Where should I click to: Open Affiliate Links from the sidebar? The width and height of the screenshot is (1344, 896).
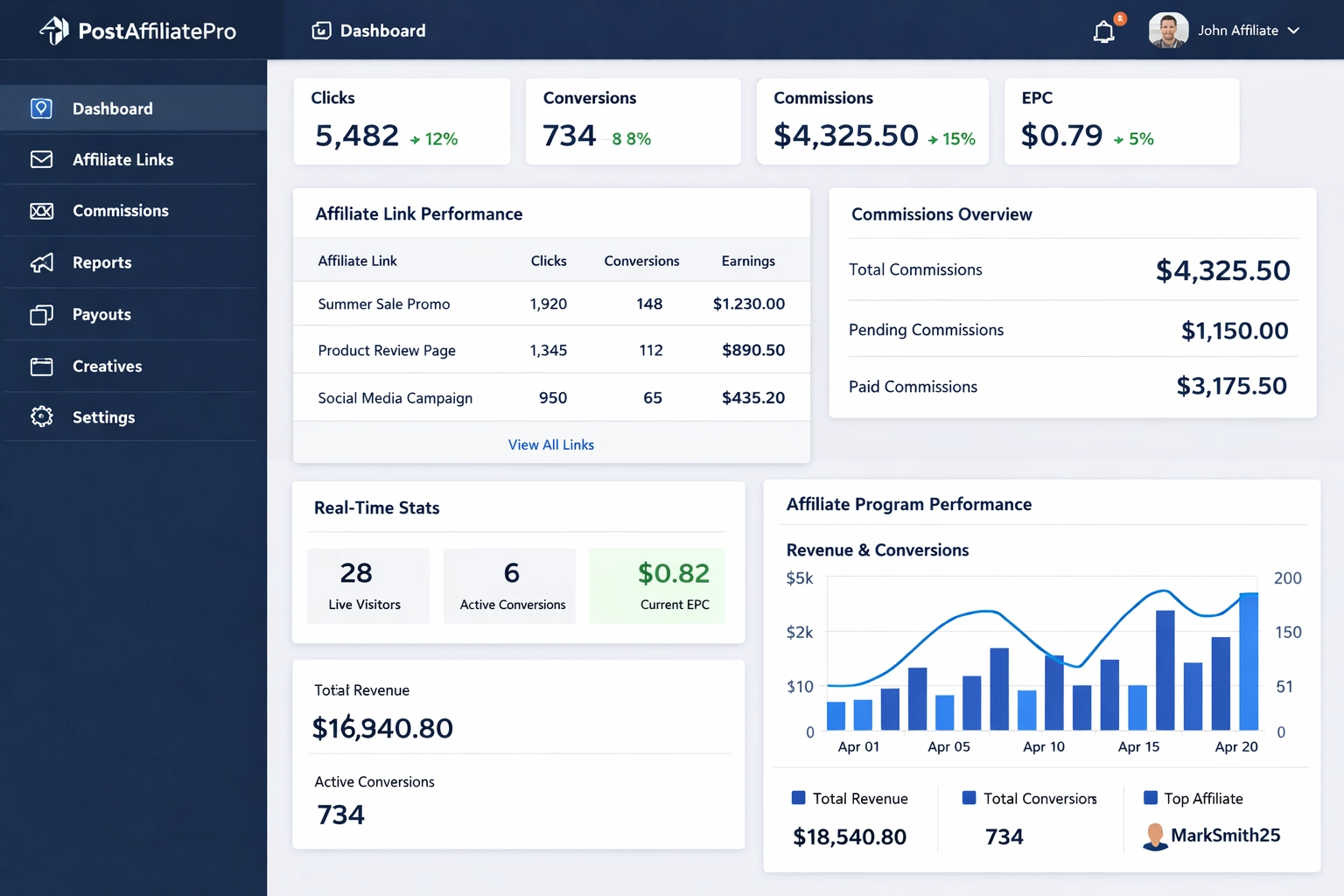click(x=41, y=159)
